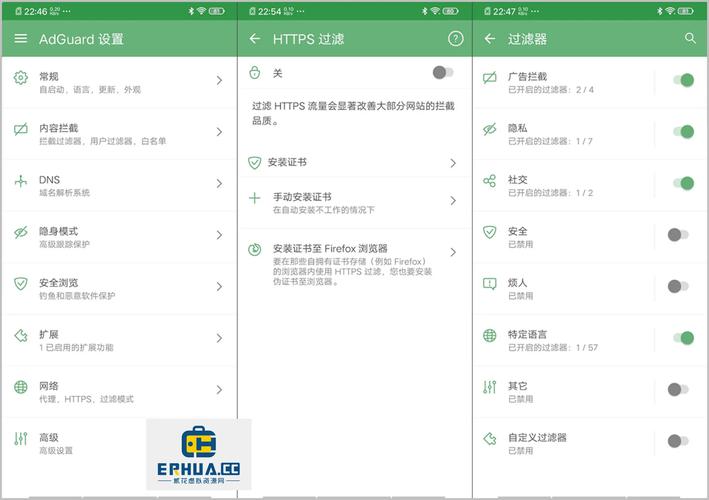Image resolution: width=709 pixels, height=500 pixels.
Task: Click the 特定语言 globe icon
Action: pos(490,335)
